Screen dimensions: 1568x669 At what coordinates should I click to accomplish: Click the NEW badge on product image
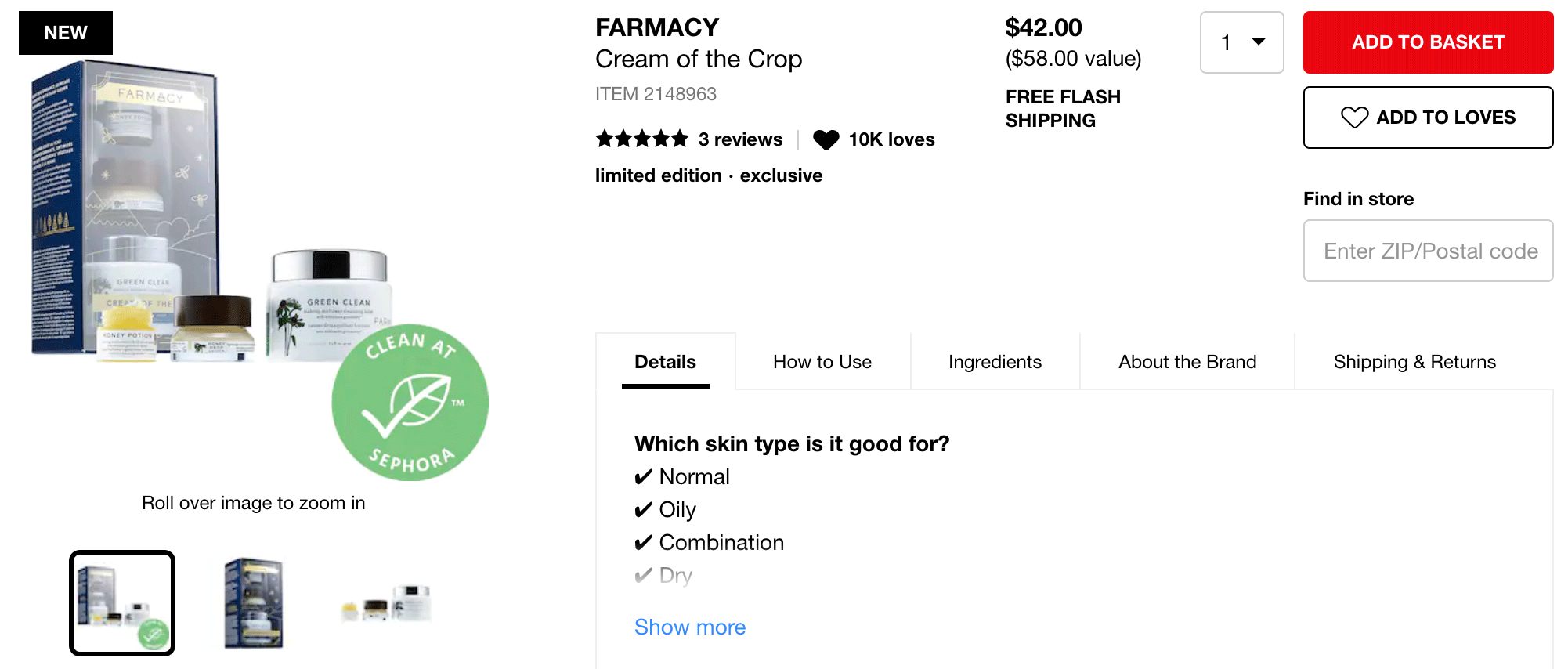(66, 33)
